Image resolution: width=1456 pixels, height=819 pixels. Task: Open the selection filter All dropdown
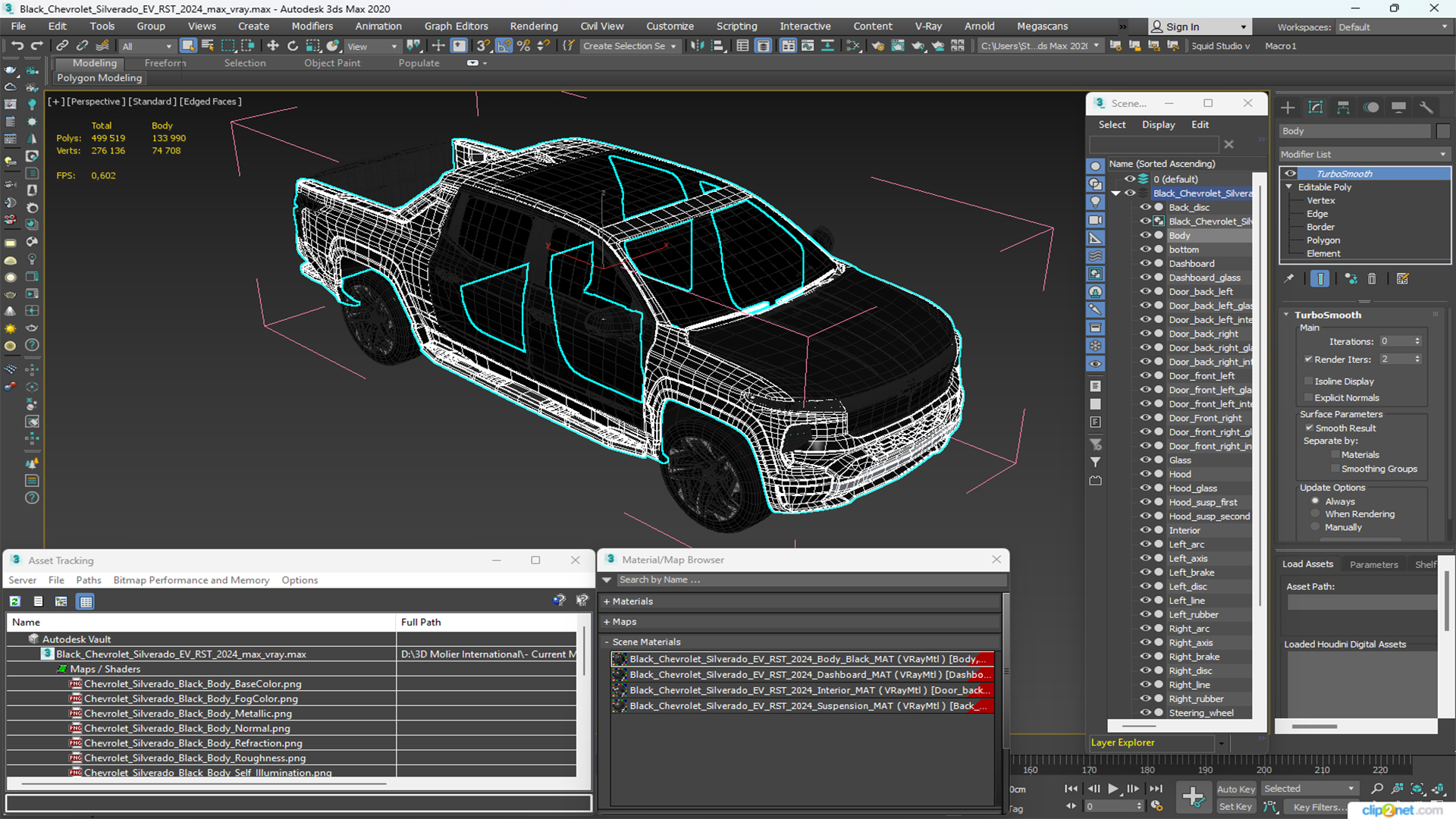tap(147, 46)
